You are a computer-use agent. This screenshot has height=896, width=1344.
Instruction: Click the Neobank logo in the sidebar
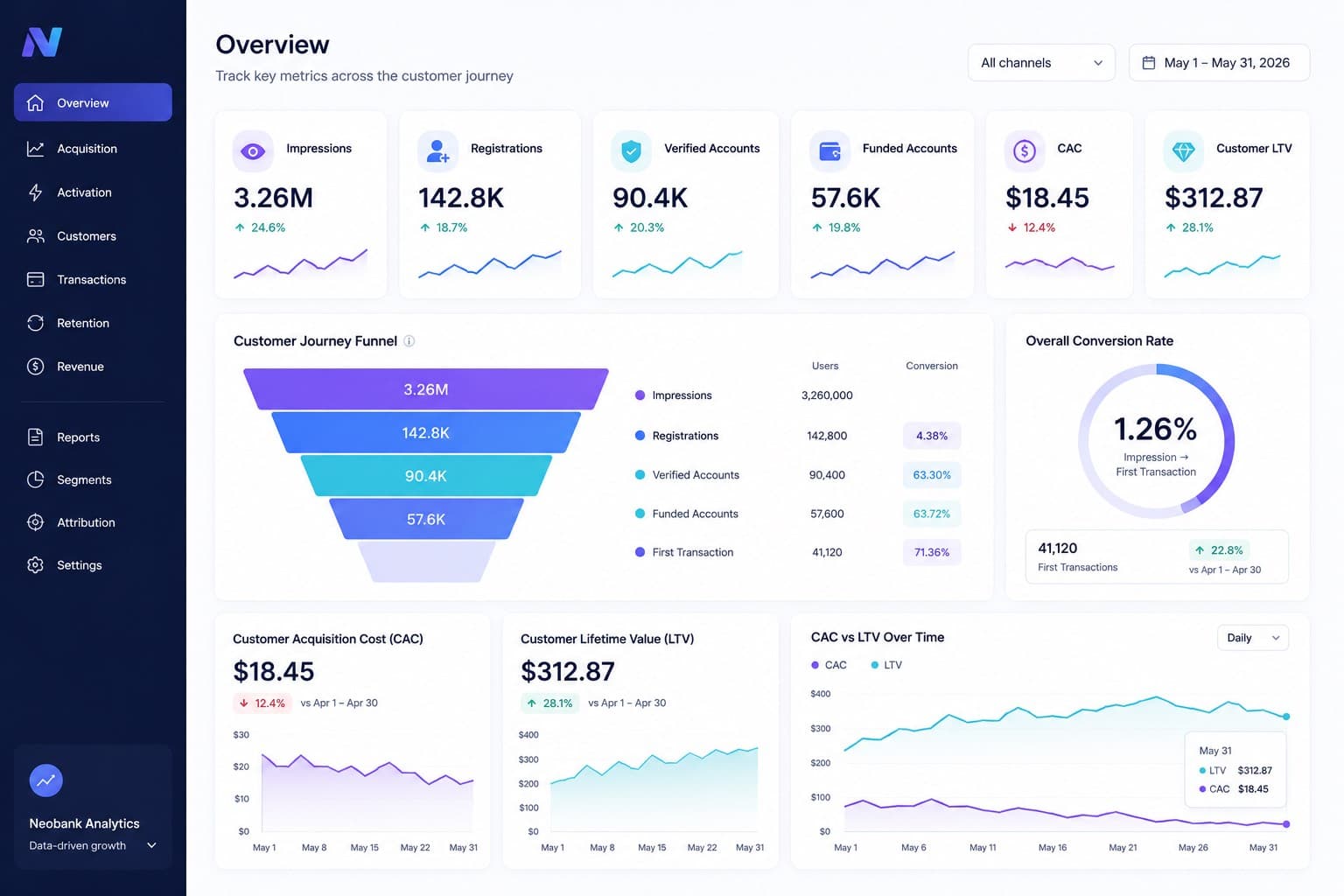[x=42, y=42]
